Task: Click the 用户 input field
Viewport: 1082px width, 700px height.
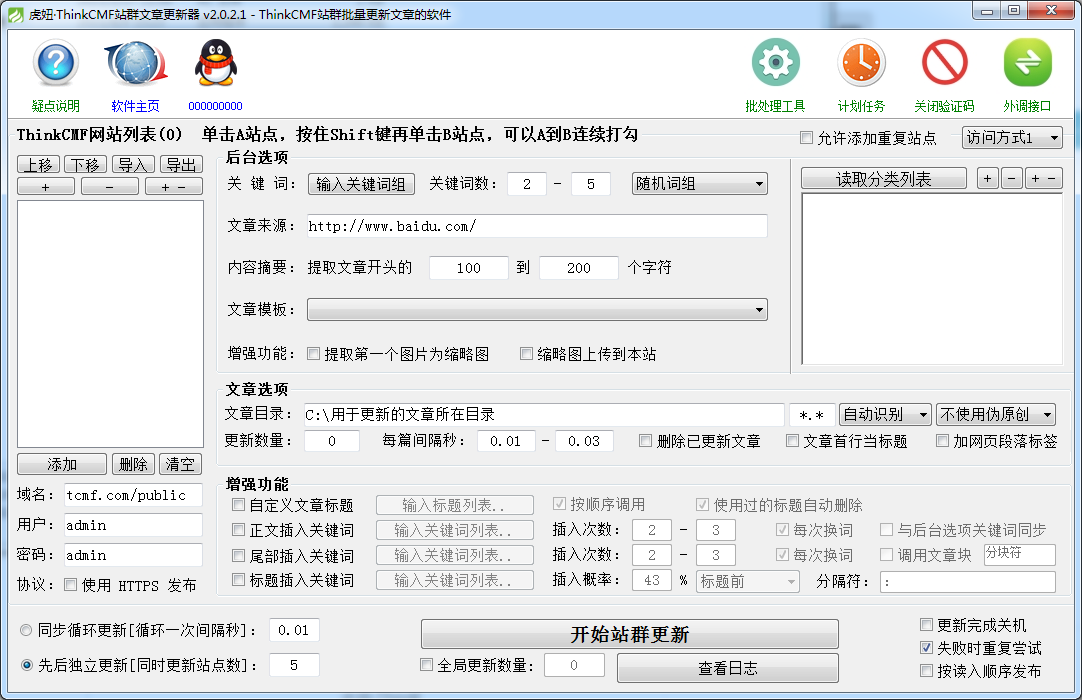Action: pos(134,525)
